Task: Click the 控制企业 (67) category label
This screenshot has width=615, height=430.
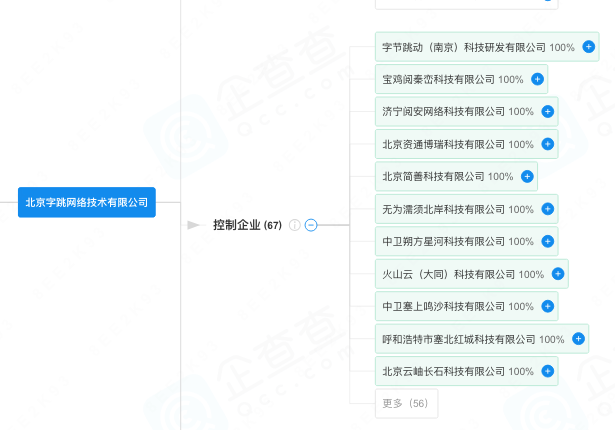Action: pyautogui.click(x=247, y=225)
